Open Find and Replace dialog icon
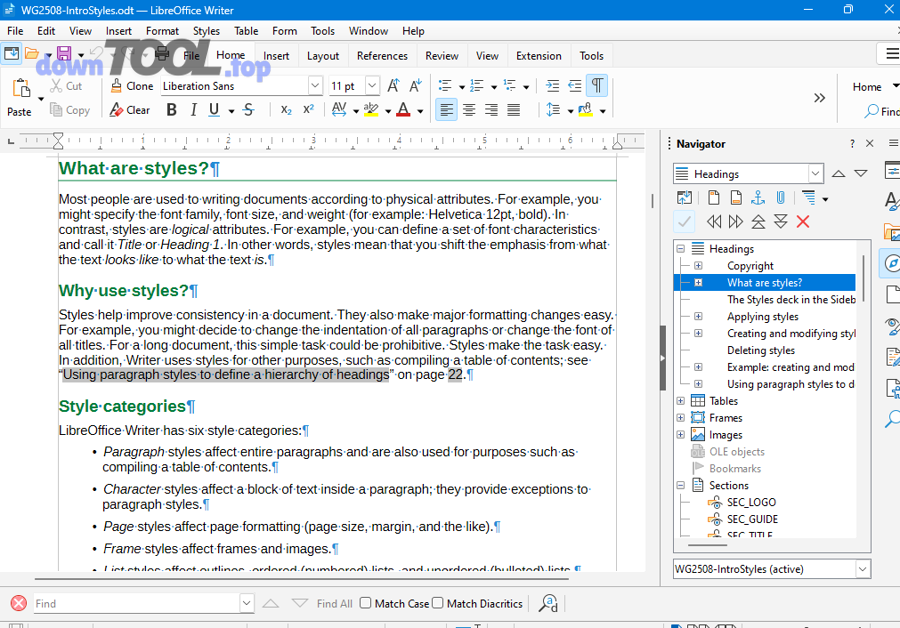 tap(548, 603)
